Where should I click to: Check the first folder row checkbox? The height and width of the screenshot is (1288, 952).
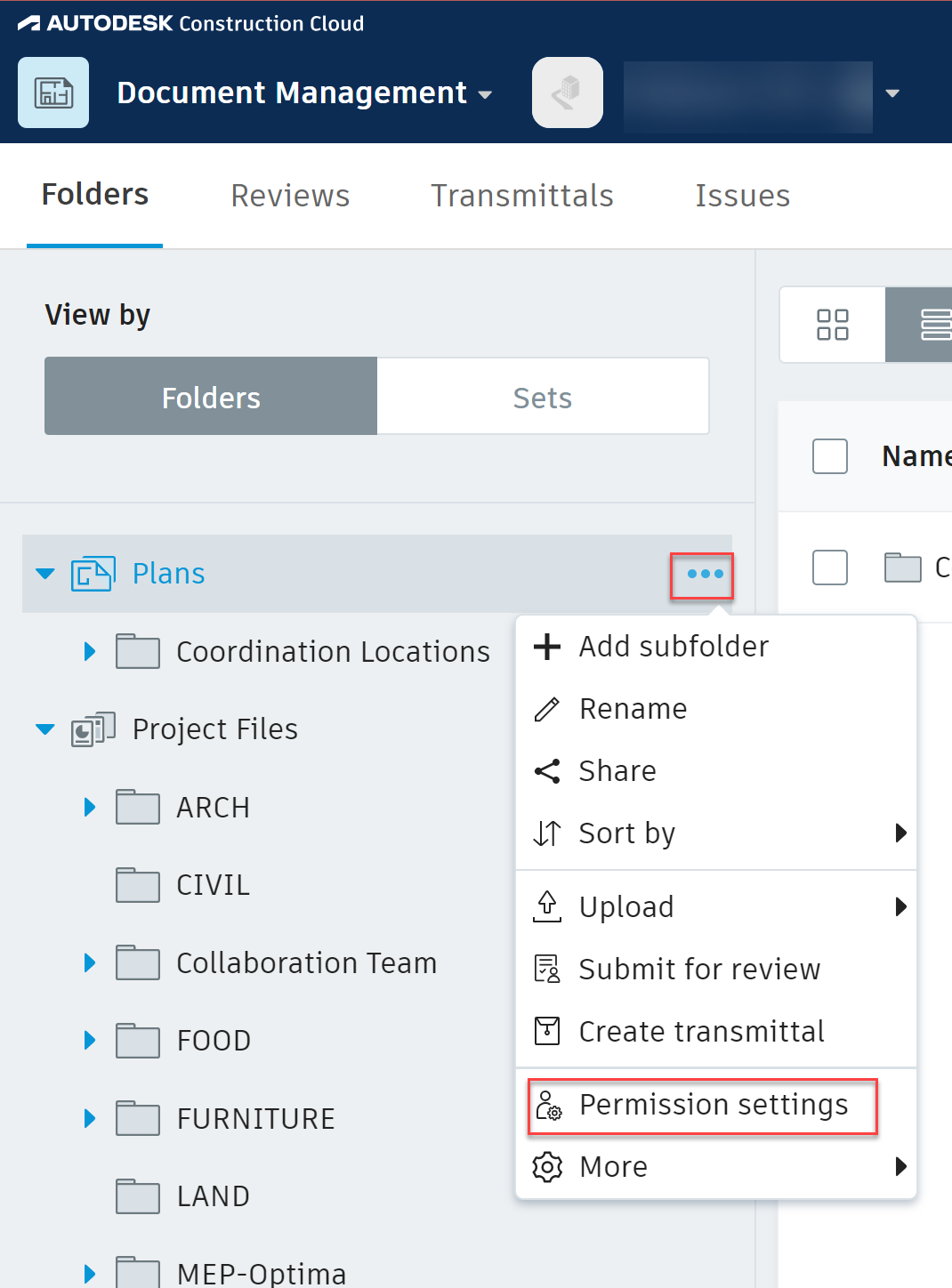829,568
